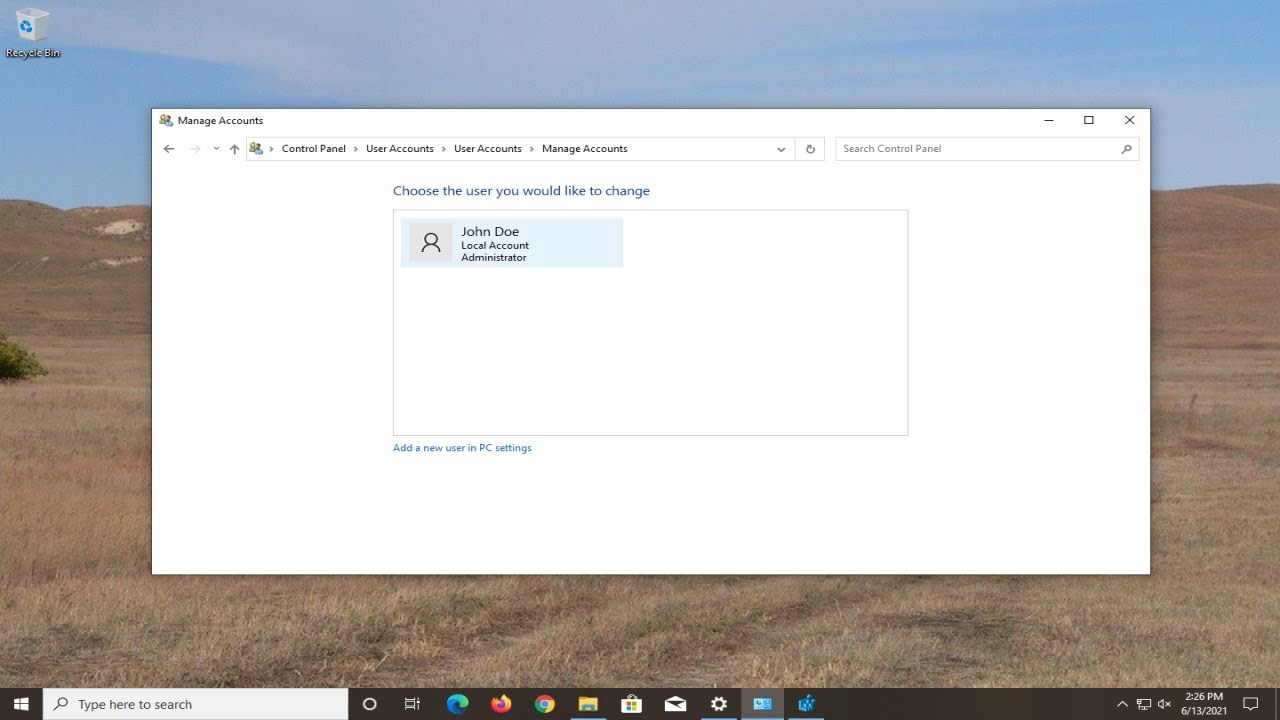Click the search magnifier icon
The width and height of the screenshot is (1280, 720).
pyautogui.click(x=1127, y=149)
